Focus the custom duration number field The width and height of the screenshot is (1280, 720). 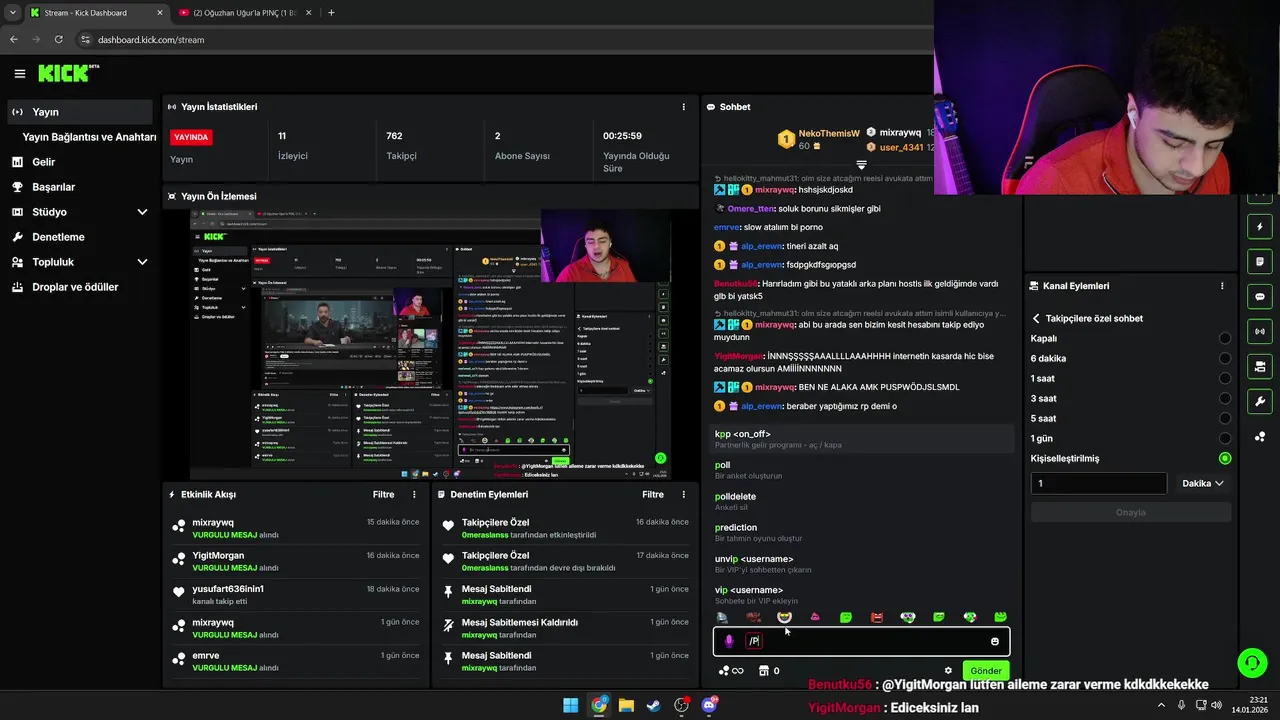tap(1098, 483)
